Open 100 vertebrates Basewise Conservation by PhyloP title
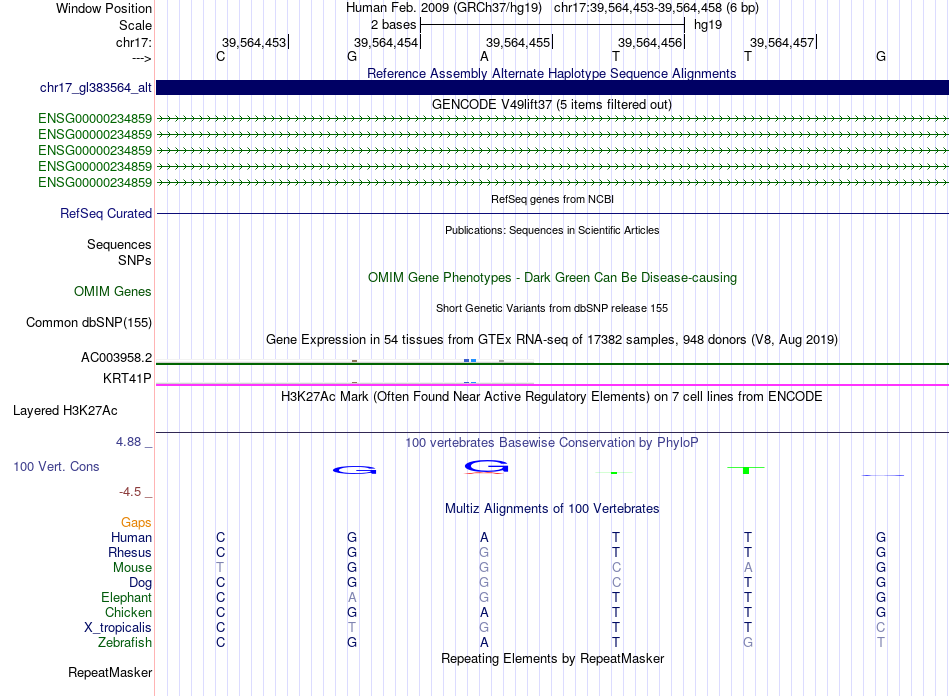The image size is (950, 696). [x=551, y=443]
